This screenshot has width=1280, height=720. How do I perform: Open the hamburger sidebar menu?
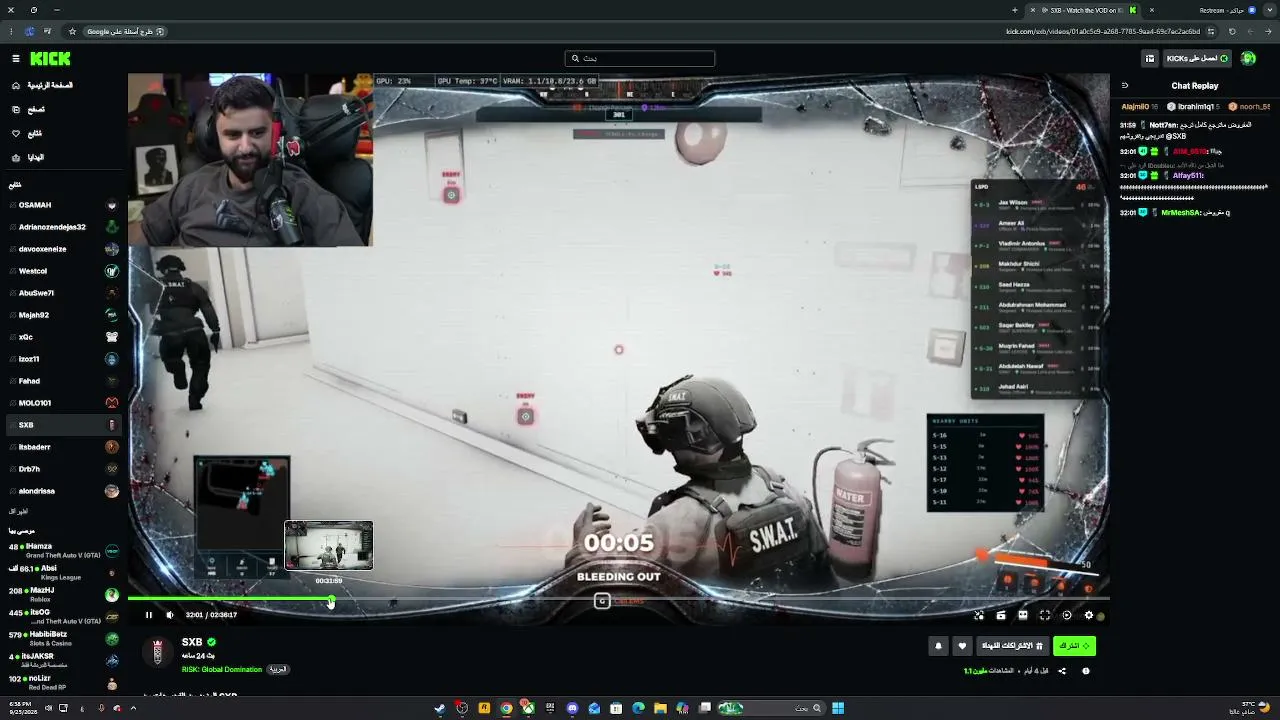coord(15,58)
